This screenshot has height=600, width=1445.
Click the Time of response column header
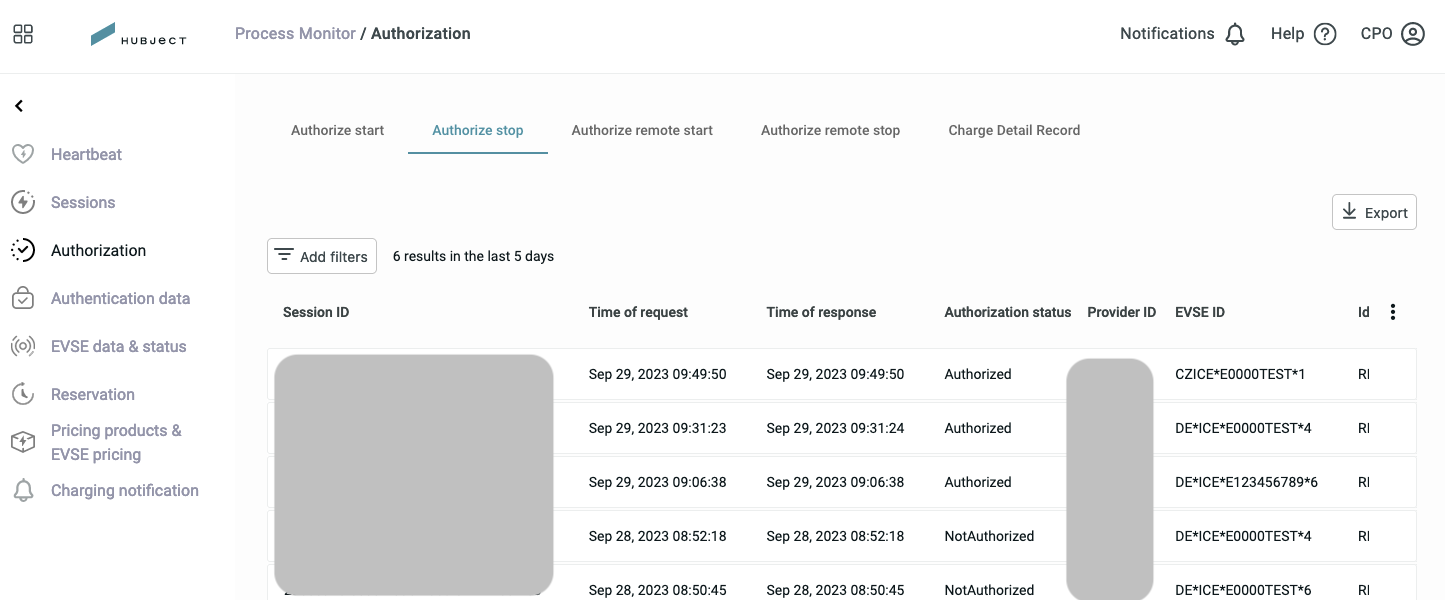pyautogui.click(x=821, y=312)
